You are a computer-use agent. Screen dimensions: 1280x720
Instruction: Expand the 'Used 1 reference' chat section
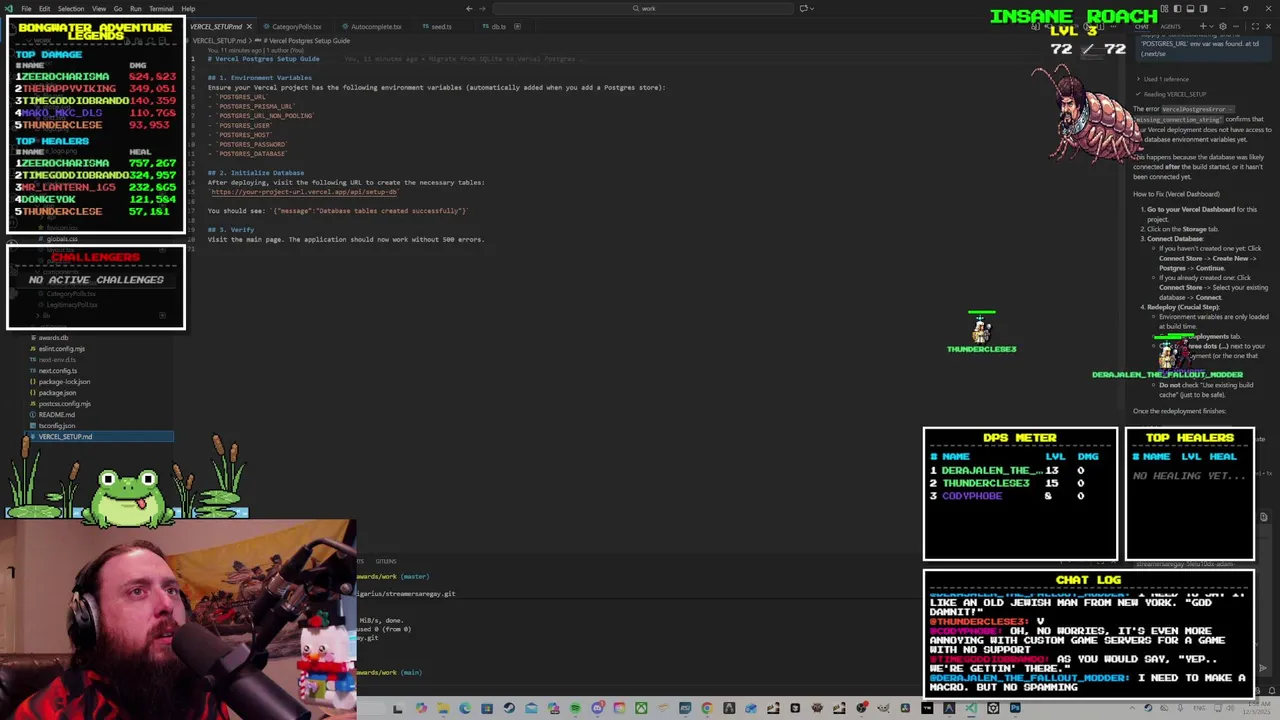point(1165,79)
